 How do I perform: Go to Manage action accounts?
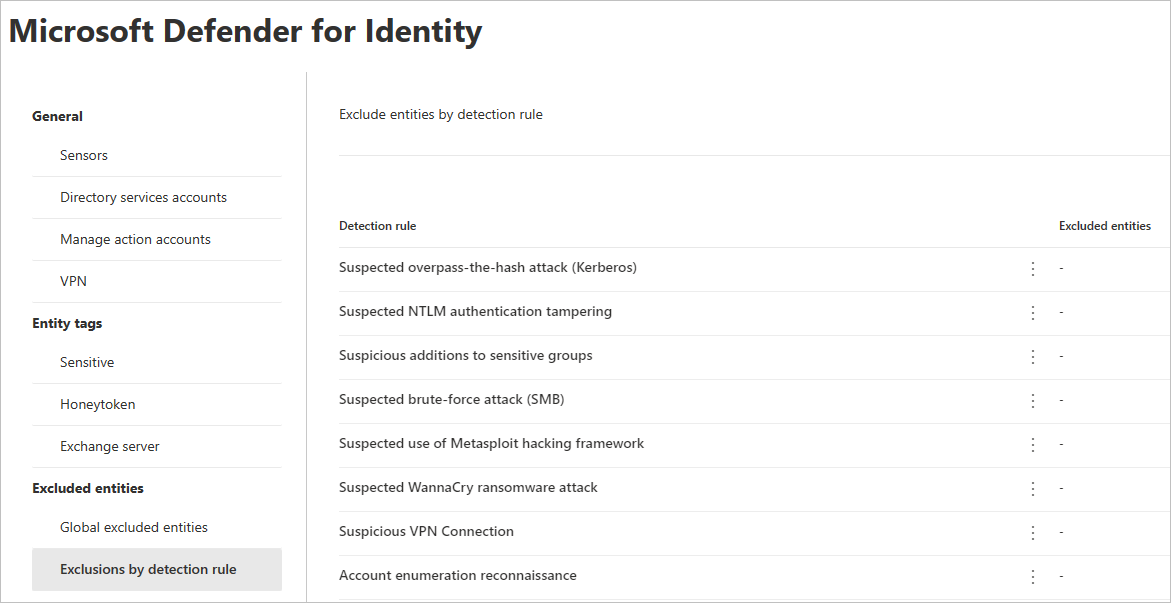point(135,239)
